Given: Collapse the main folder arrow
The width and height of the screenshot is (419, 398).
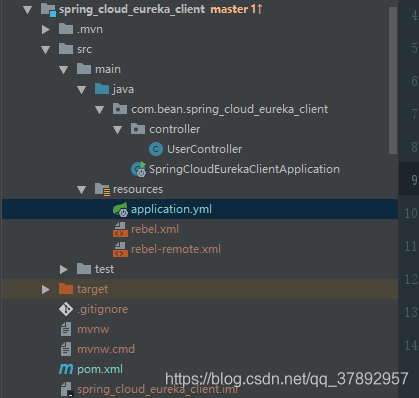Looking at the screenshot, I should click(64, 70).
